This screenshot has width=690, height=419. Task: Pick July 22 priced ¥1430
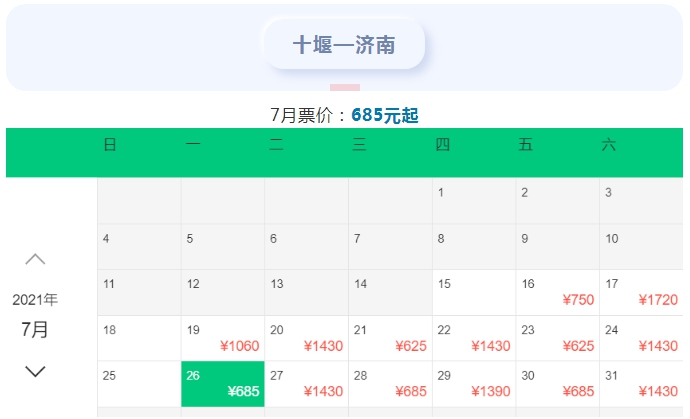pyautogui.click(x=474, y=338)
